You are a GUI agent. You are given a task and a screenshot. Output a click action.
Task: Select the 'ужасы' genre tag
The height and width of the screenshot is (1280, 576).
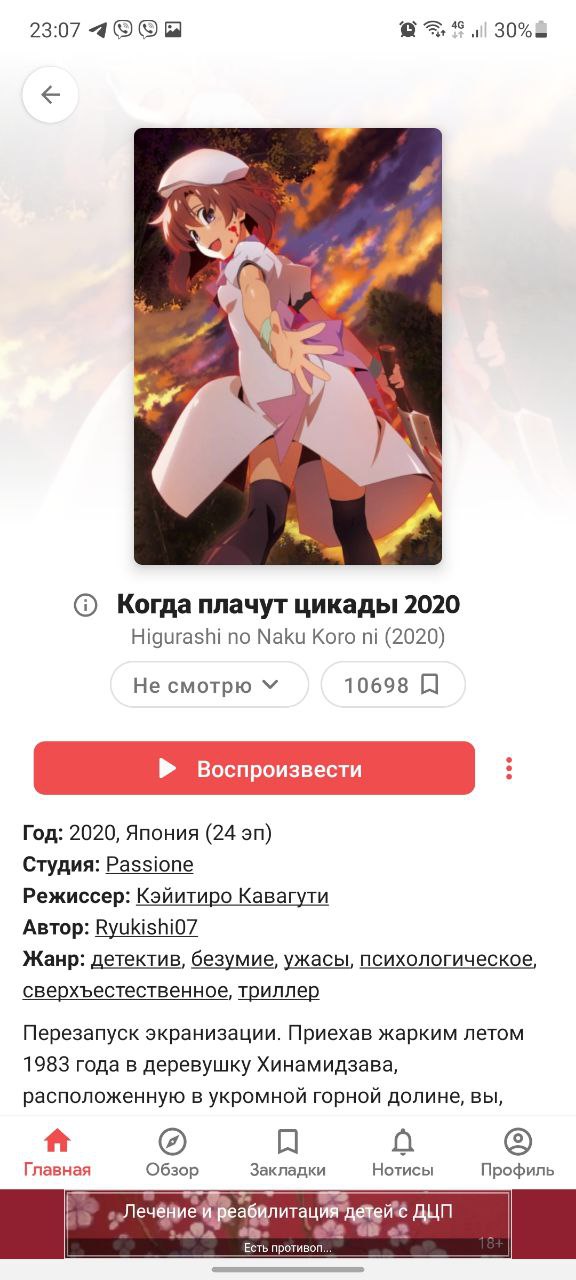coord(316,959)
